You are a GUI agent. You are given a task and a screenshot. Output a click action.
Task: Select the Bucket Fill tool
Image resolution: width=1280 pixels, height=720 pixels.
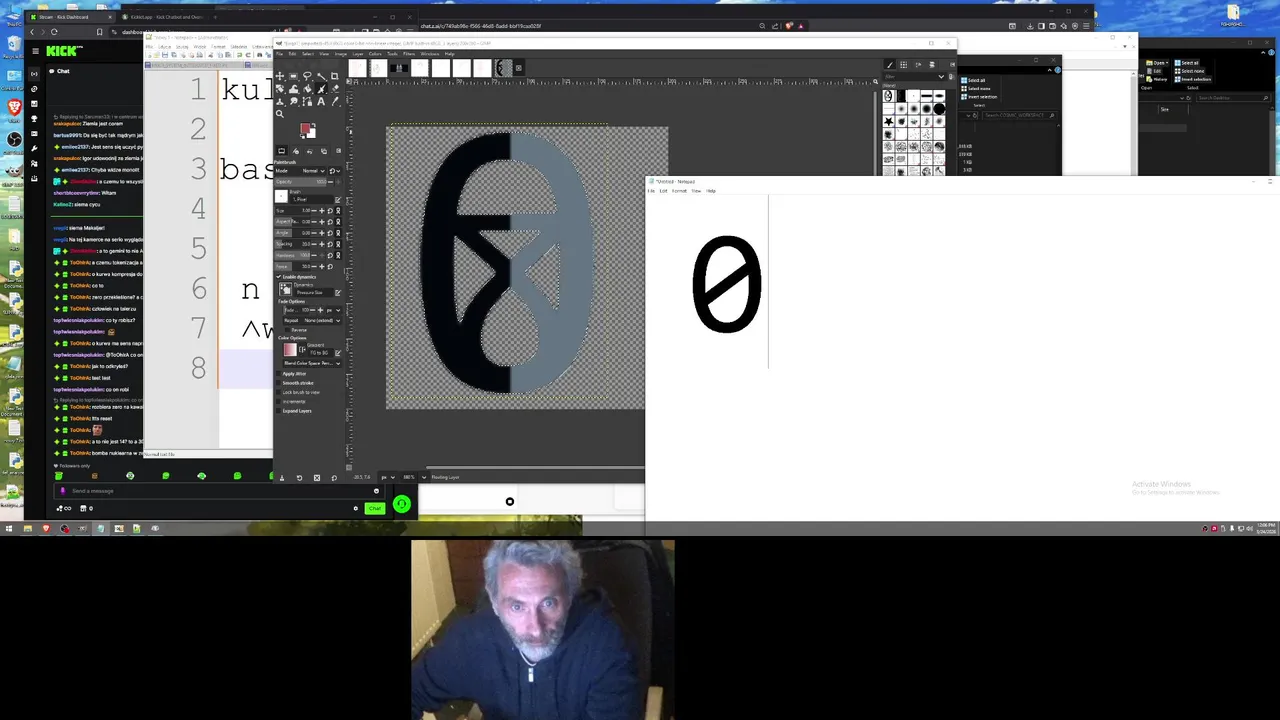[x=307, y=89]
